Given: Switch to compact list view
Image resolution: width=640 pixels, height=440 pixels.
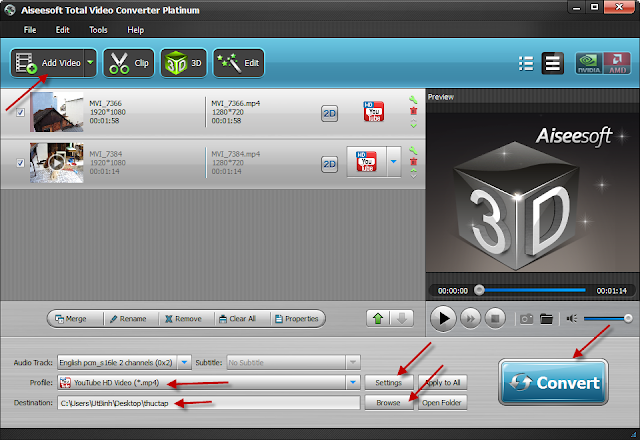Looking at the screenshot, I should (526, 63).
